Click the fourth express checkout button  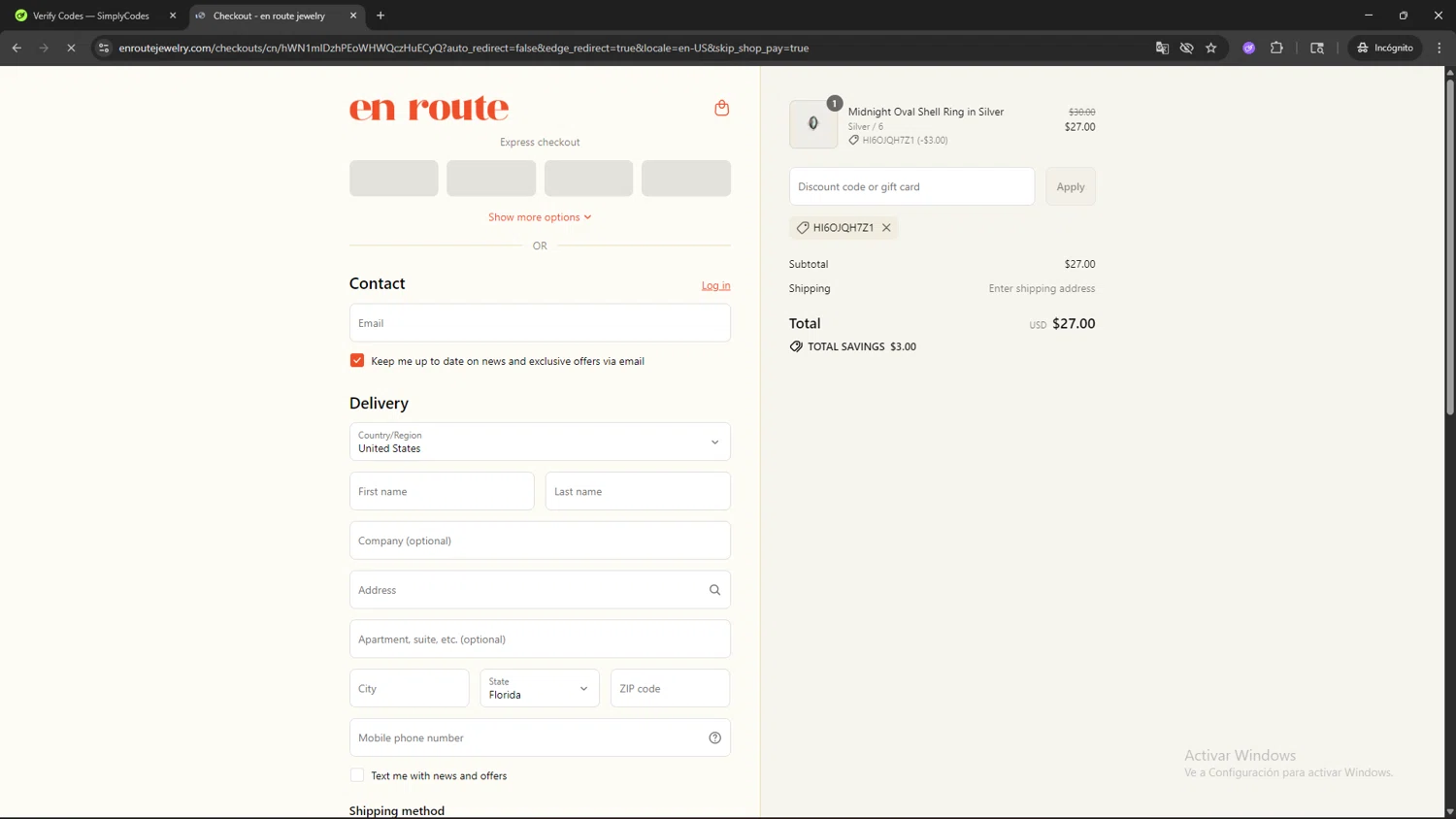pos(686,179)
